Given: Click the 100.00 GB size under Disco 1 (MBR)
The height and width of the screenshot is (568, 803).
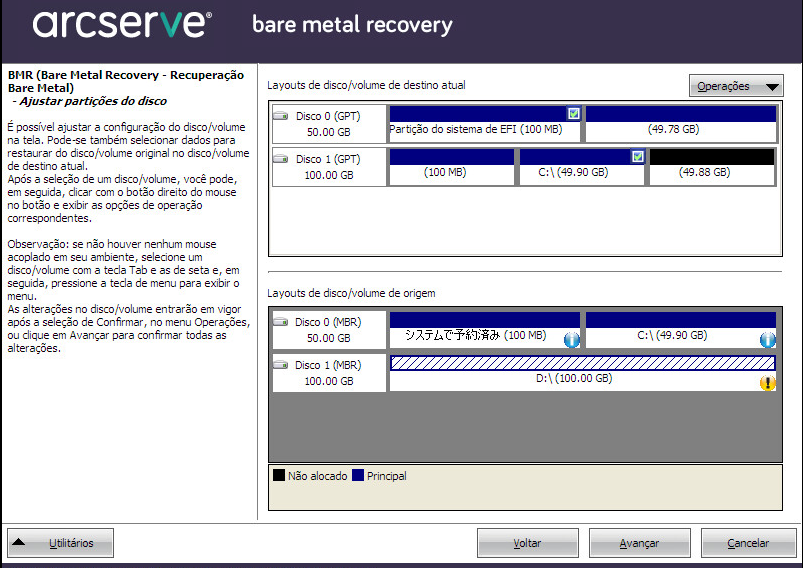Looking at the screenshot, I should pos(329,381).
